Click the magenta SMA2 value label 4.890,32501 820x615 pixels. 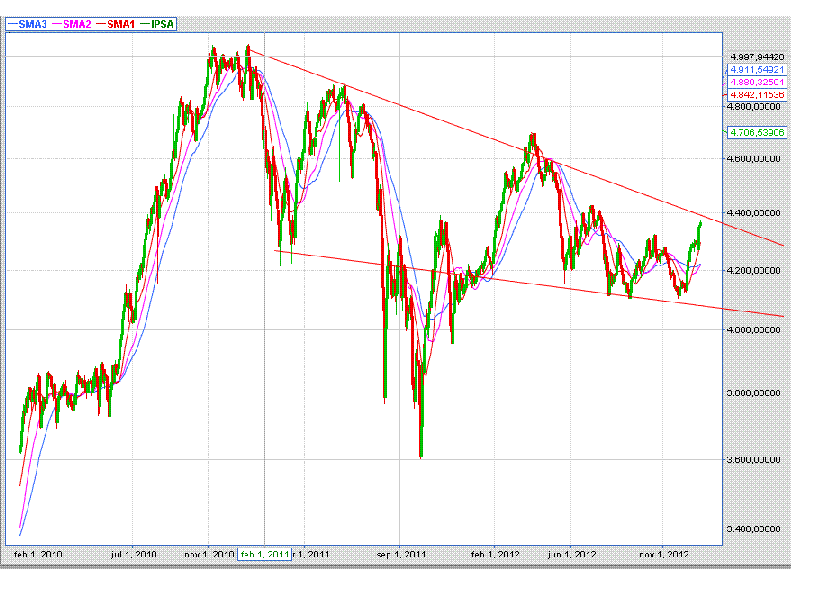tap(755, 82)
